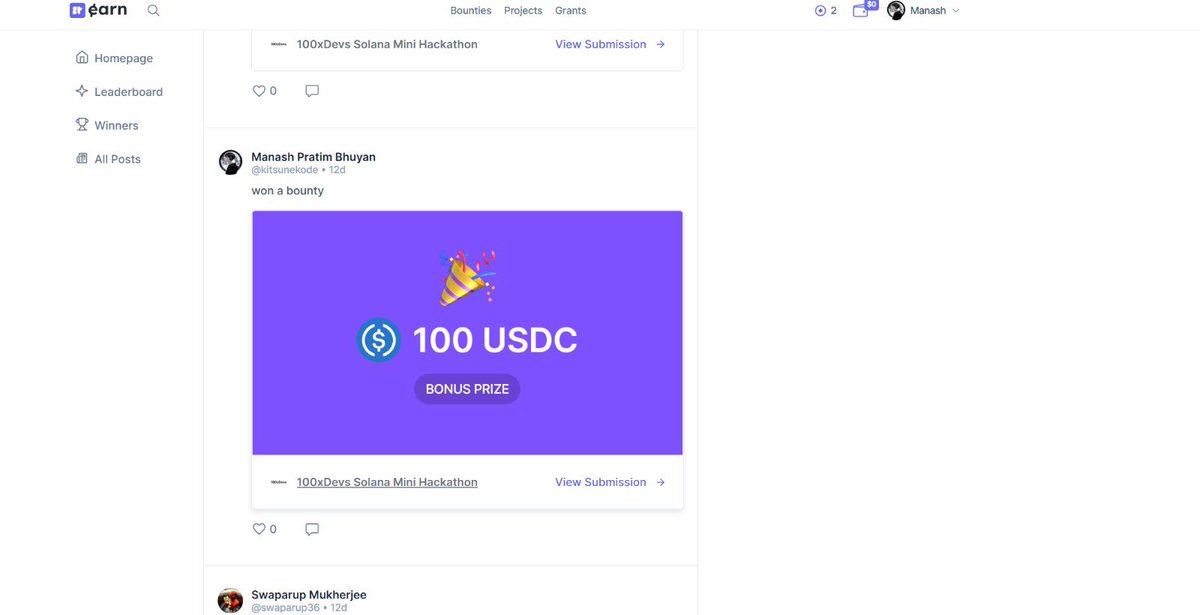Click Manash's profile avatar in the header
1200x615 pixels.
896,10
